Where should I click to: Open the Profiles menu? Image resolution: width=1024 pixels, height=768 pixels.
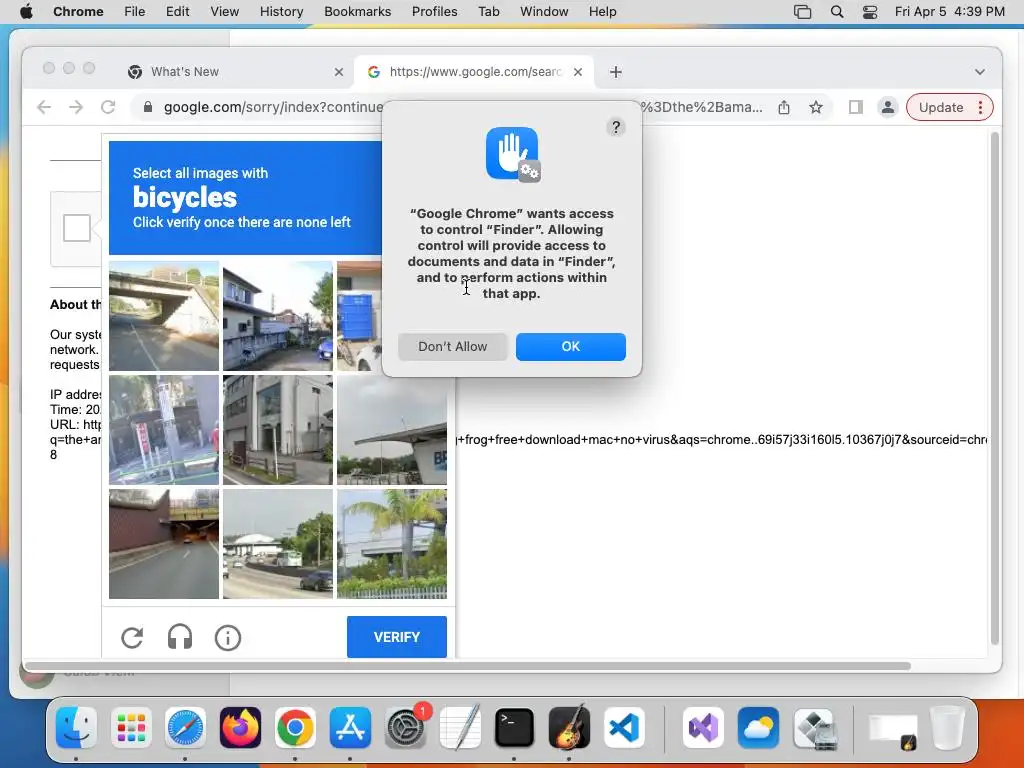coord(434,12)
